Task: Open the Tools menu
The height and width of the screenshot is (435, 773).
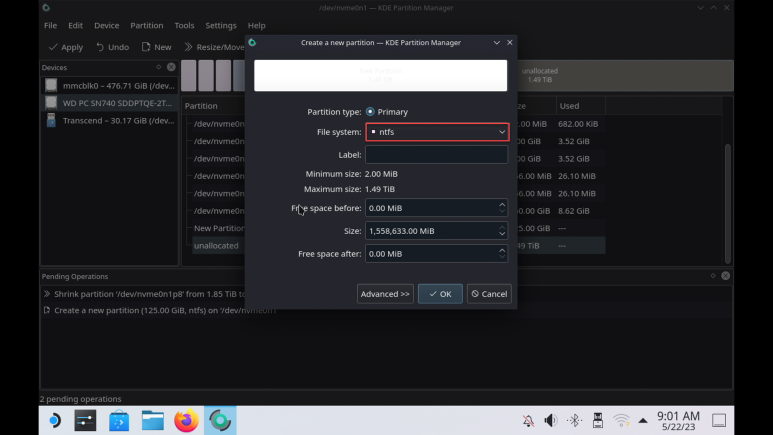Action: coord(184,25)
